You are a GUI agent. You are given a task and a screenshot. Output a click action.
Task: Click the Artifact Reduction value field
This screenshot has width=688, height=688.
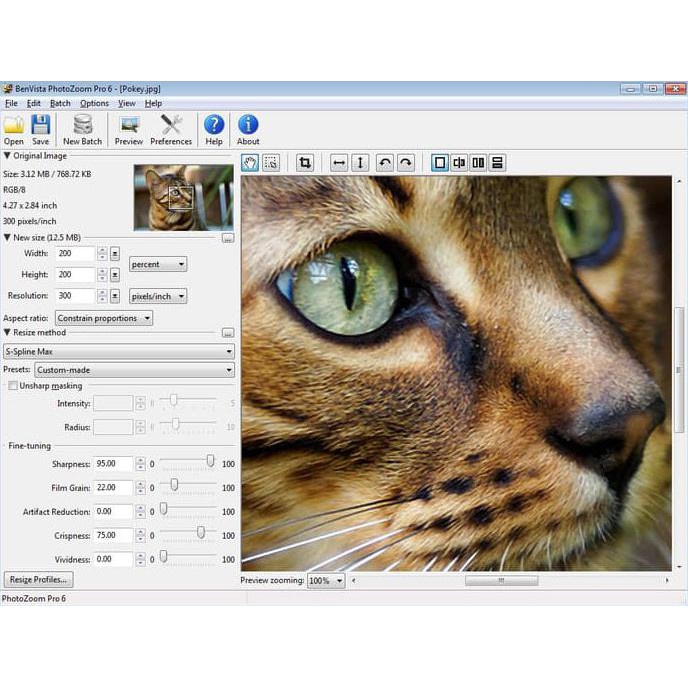point(113,511)
